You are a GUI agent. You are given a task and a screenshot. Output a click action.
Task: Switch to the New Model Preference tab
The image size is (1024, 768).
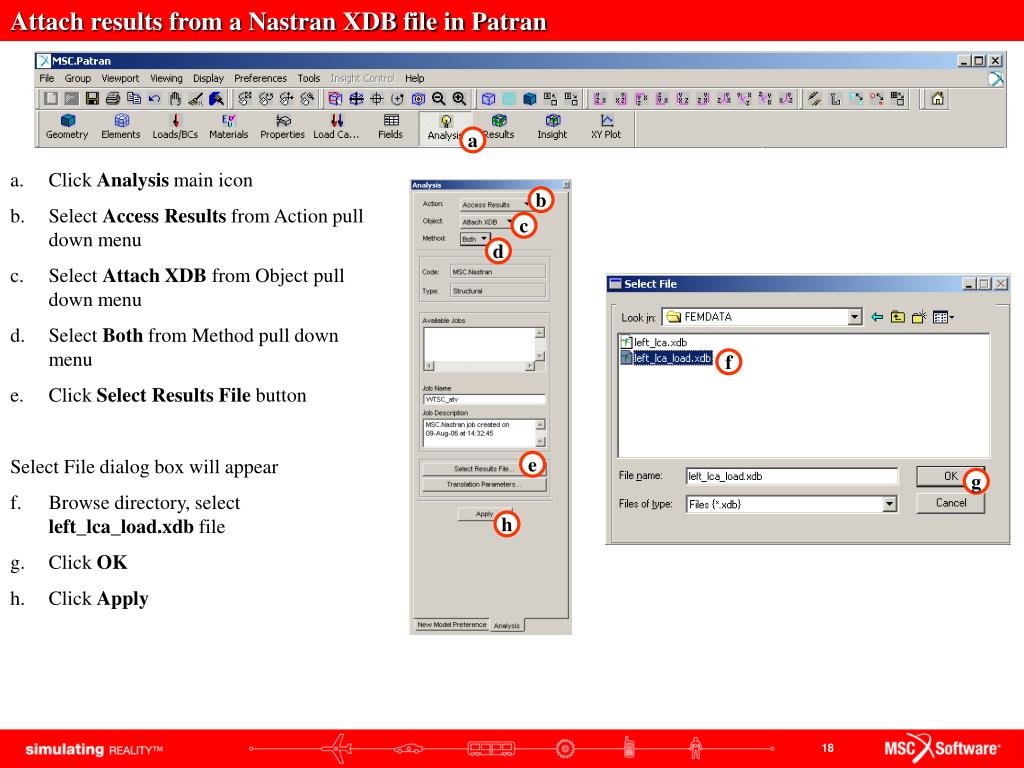[452, 625]
